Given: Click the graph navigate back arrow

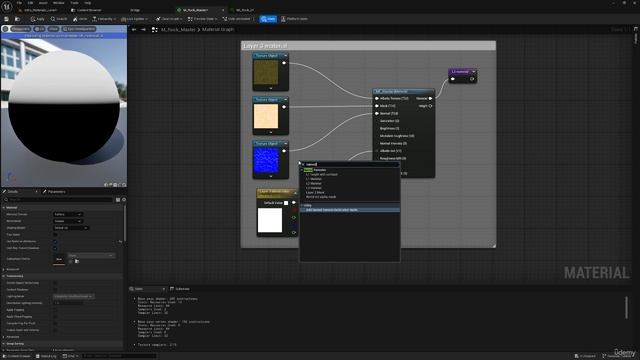Looking at the screenshot, I should (134, 29).
